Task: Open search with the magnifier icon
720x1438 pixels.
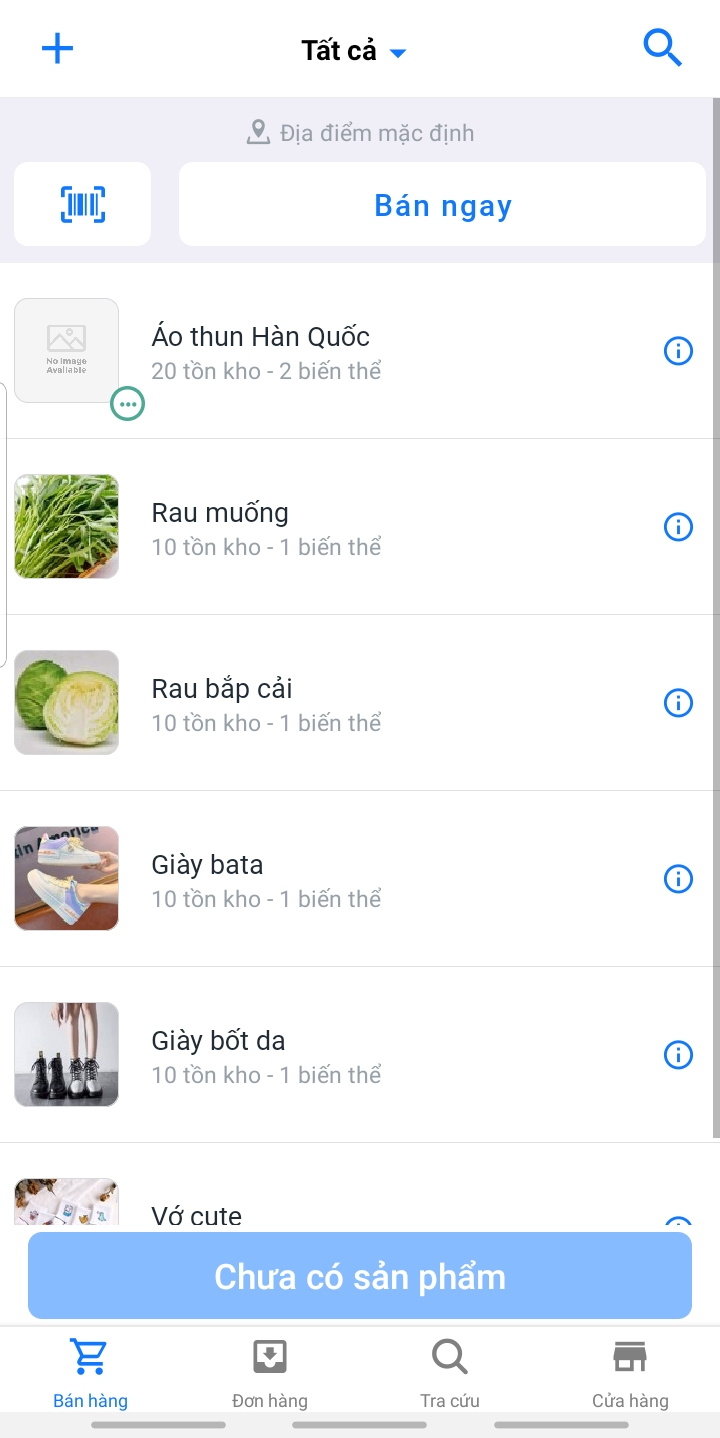Action: [662, 48]
